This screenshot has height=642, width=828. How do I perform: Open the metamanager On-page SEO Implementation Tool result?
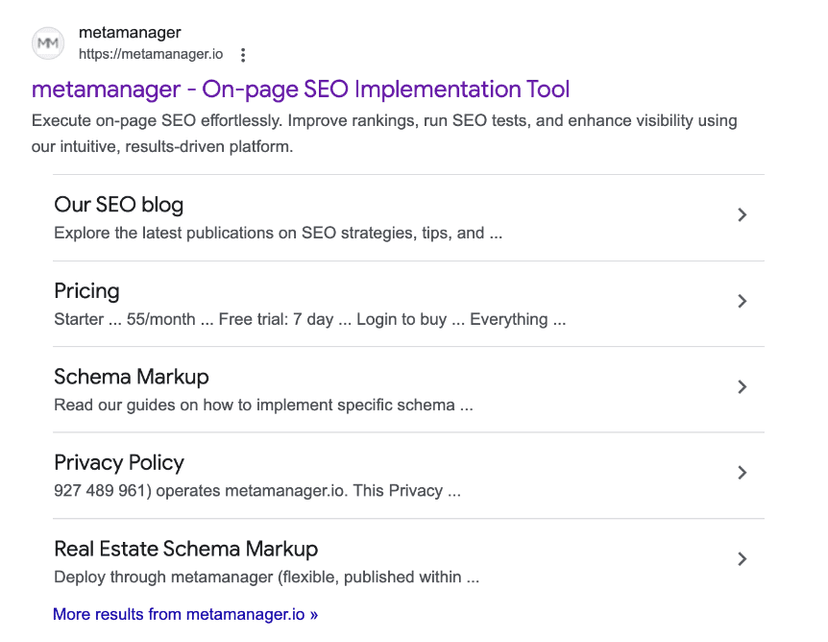point(300,89)
